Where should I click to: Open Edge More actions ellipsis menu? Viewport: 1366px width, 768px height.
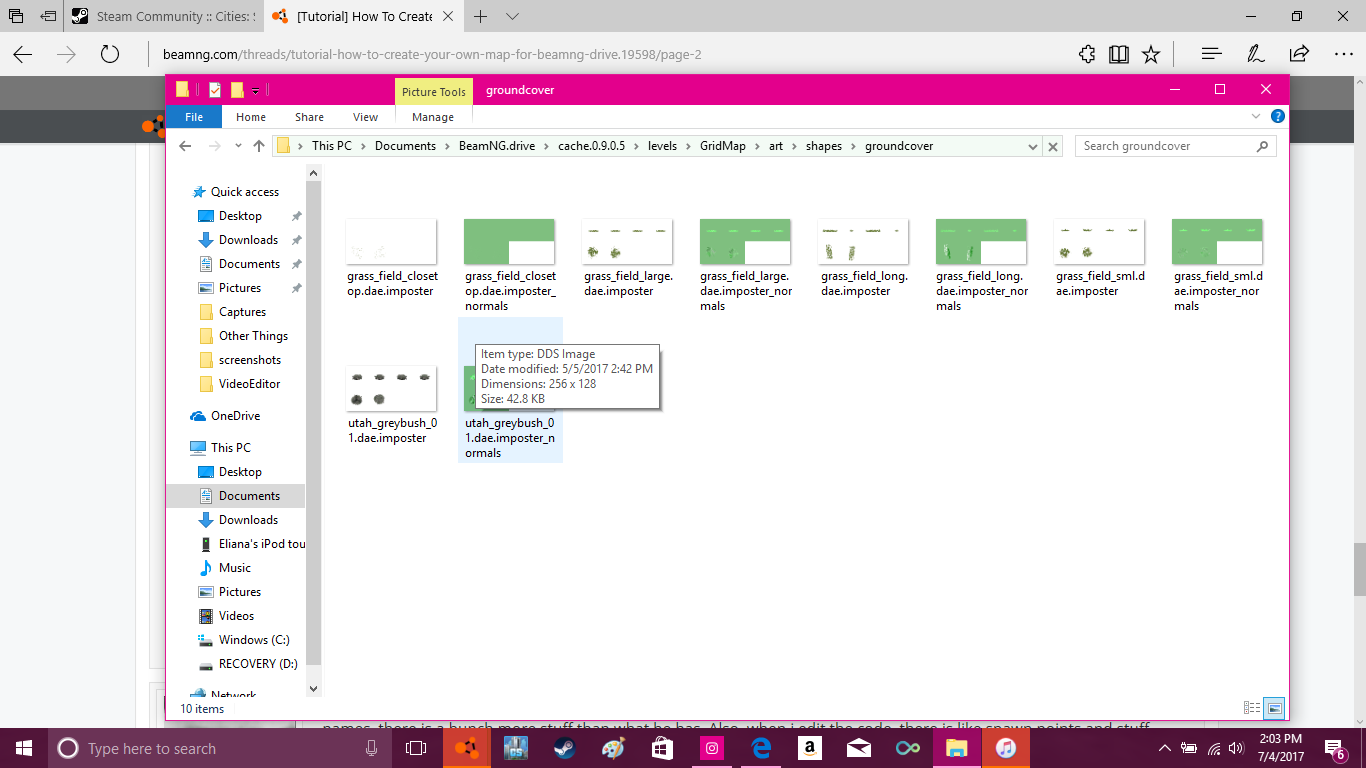pos(1343,54)
